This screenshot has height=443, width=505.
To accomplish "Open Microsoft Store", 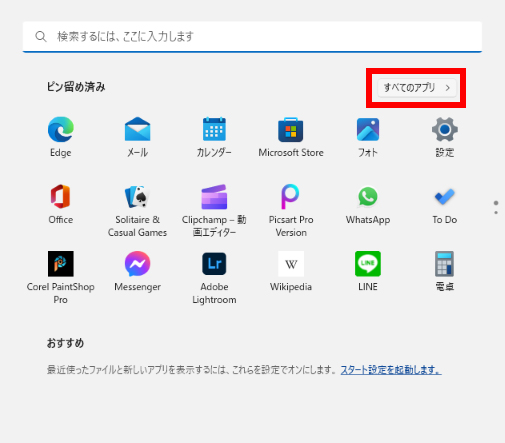I will click(291, 137).
